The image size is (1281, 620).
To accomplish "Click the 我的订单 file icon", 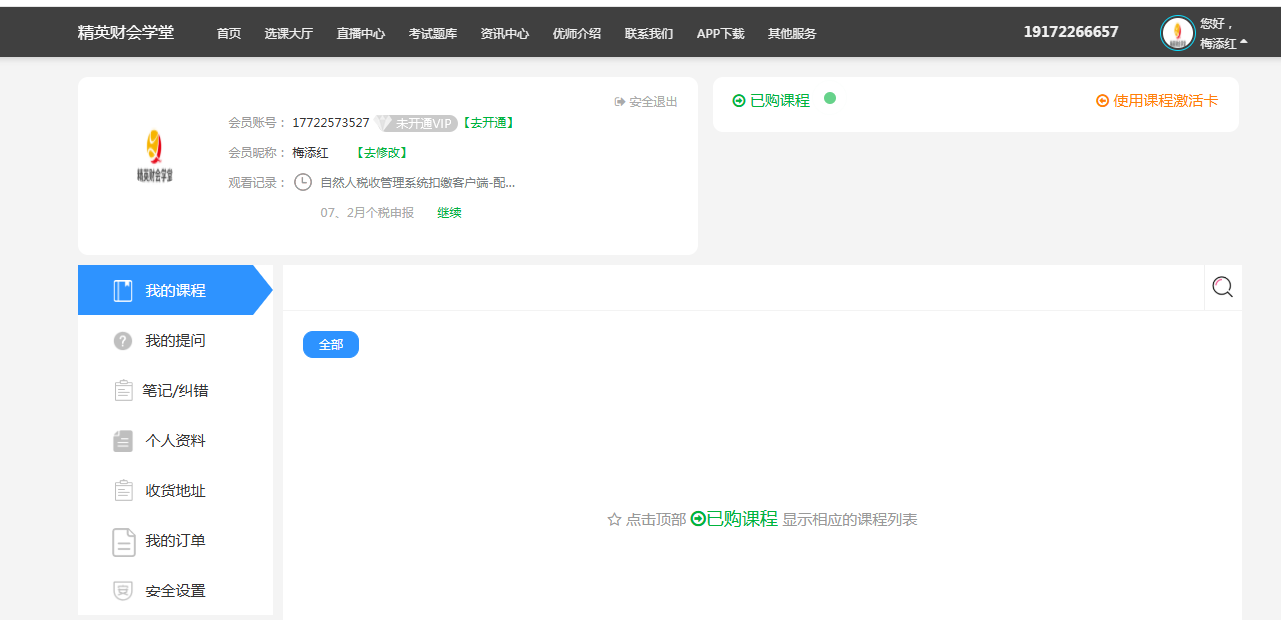I will 123,541.
